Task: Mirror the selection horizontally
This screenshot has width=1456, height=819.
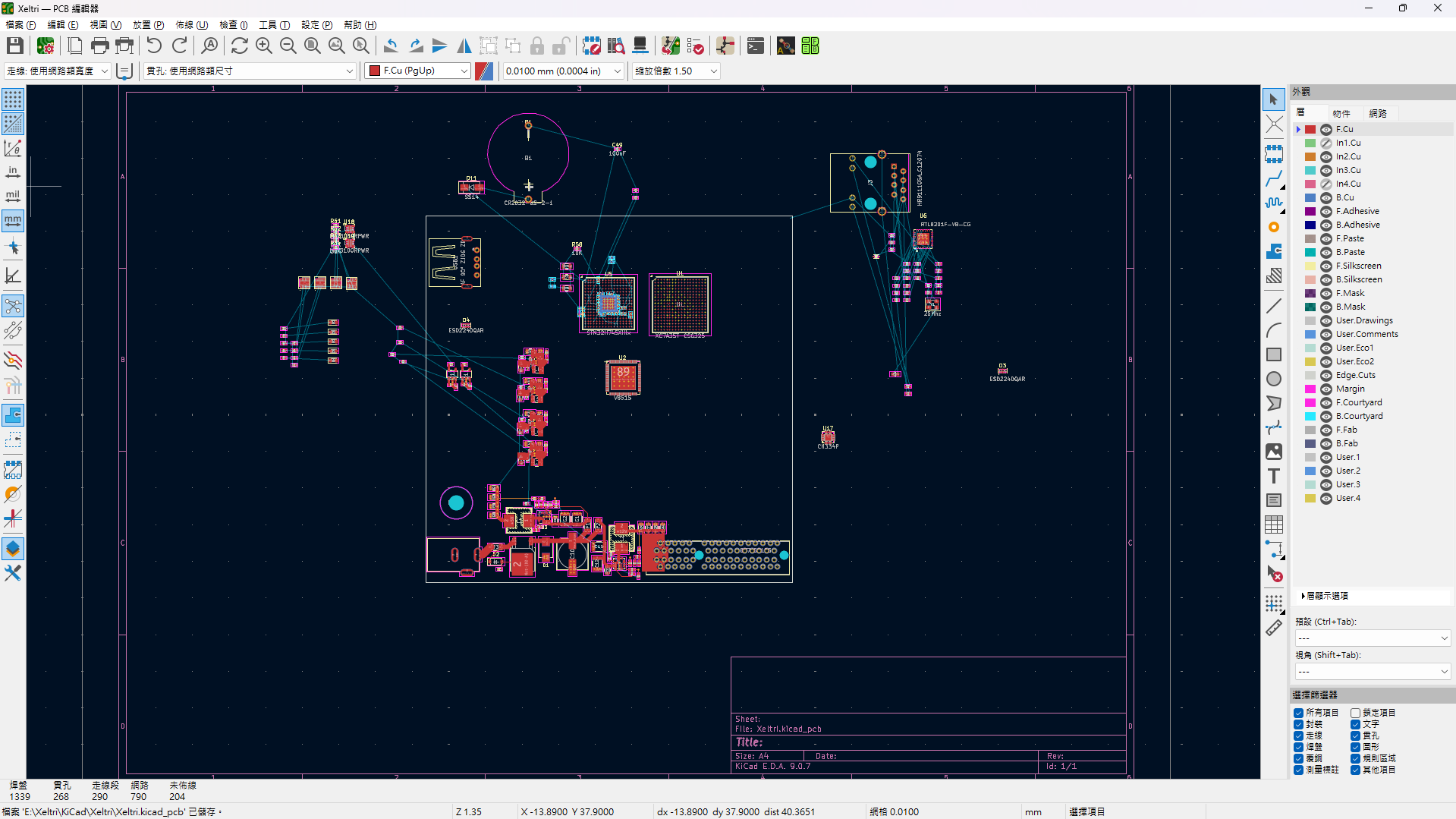Action: tap(464, 46)
